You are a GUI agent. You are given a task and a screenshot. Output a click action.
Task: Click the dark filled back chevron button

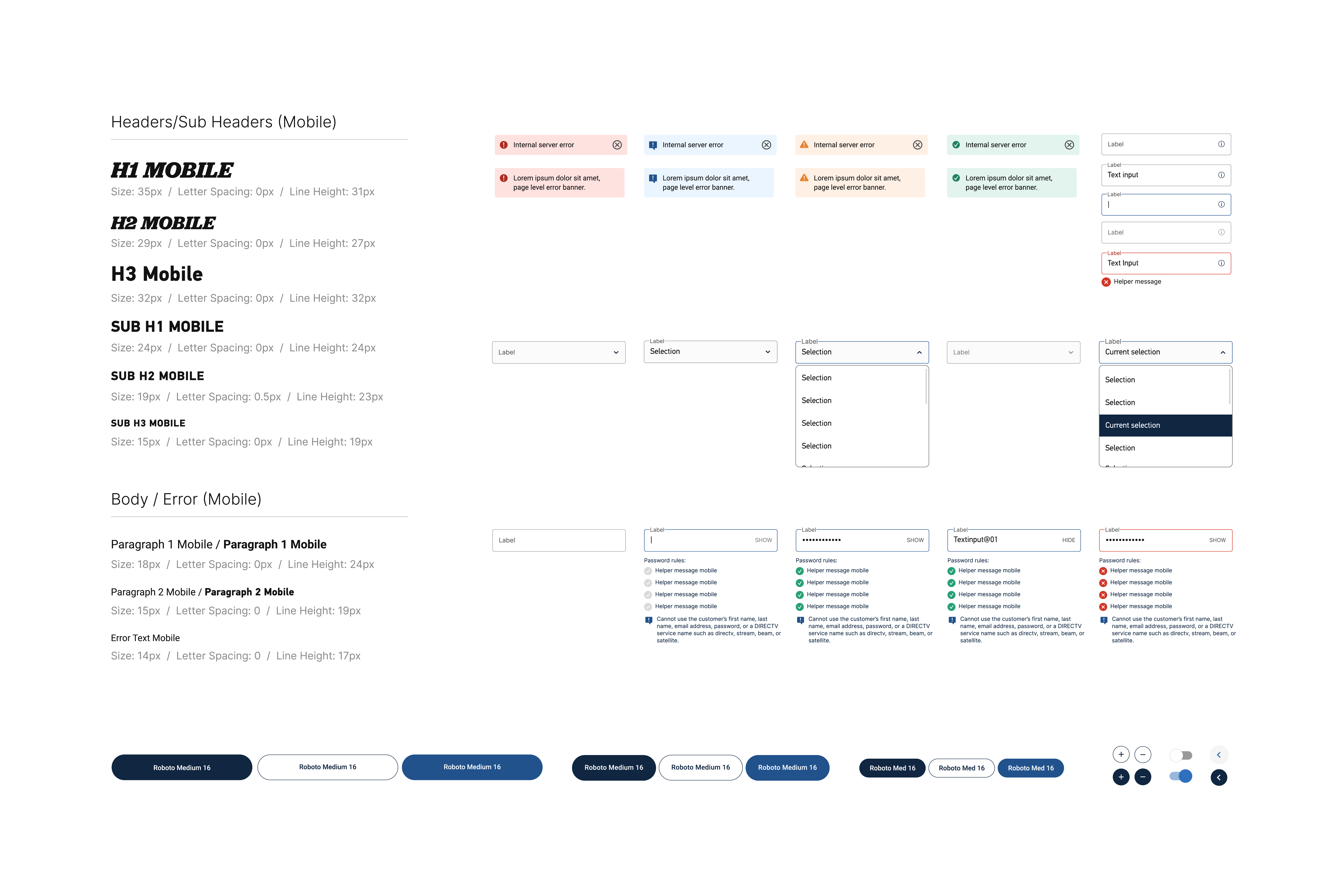(x=1219, y=777)
